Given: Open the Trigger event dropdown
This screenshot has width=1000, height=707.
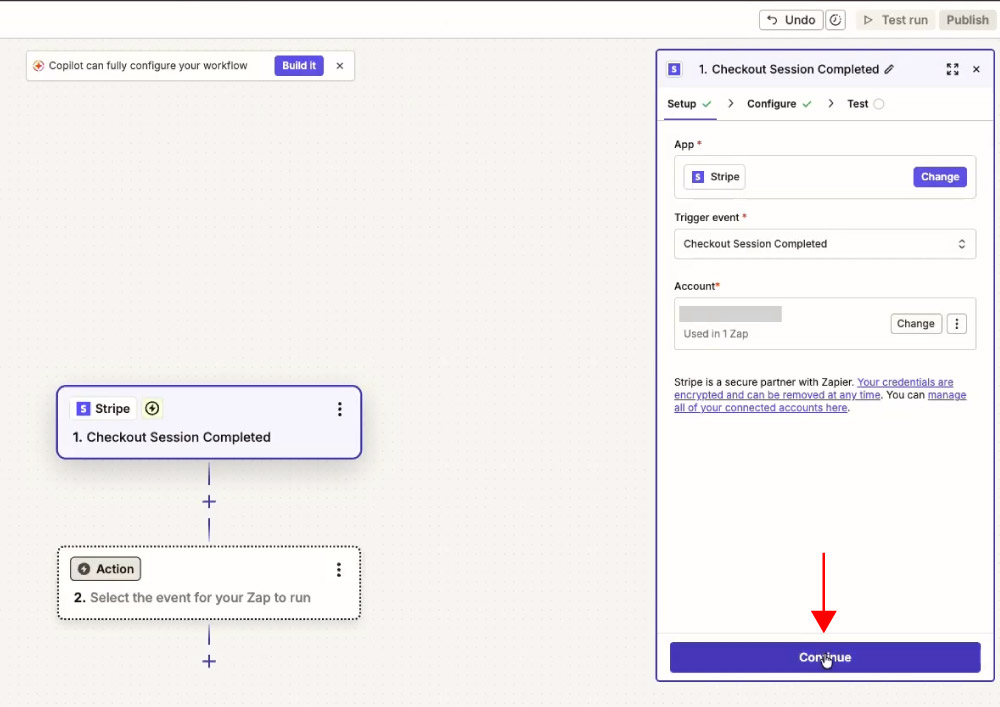Looking at the screenshot, I should [x=825, y=244].
